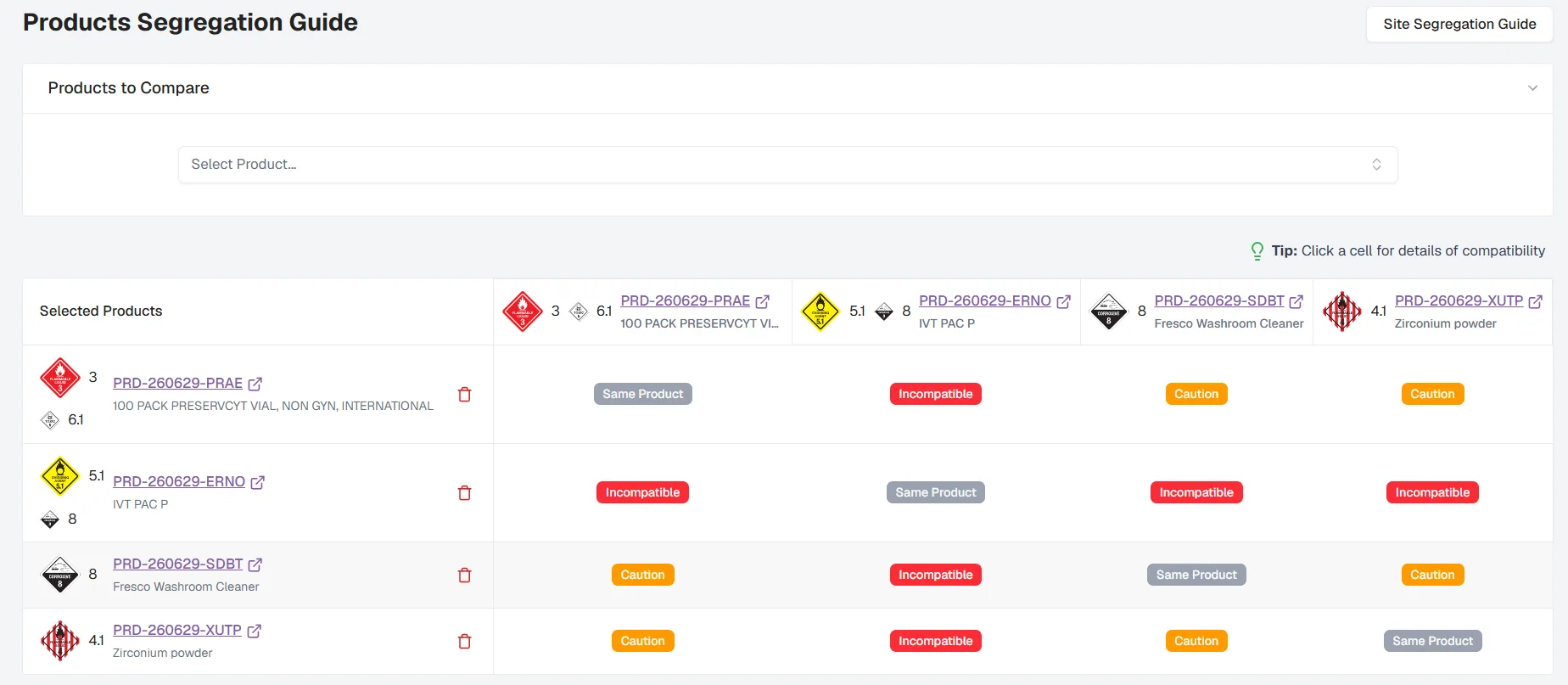Screen dimensions: 1568x685
Task: Click trash icon for Fresco Washroom Cleaner row
Action: (x=464, y=576)
